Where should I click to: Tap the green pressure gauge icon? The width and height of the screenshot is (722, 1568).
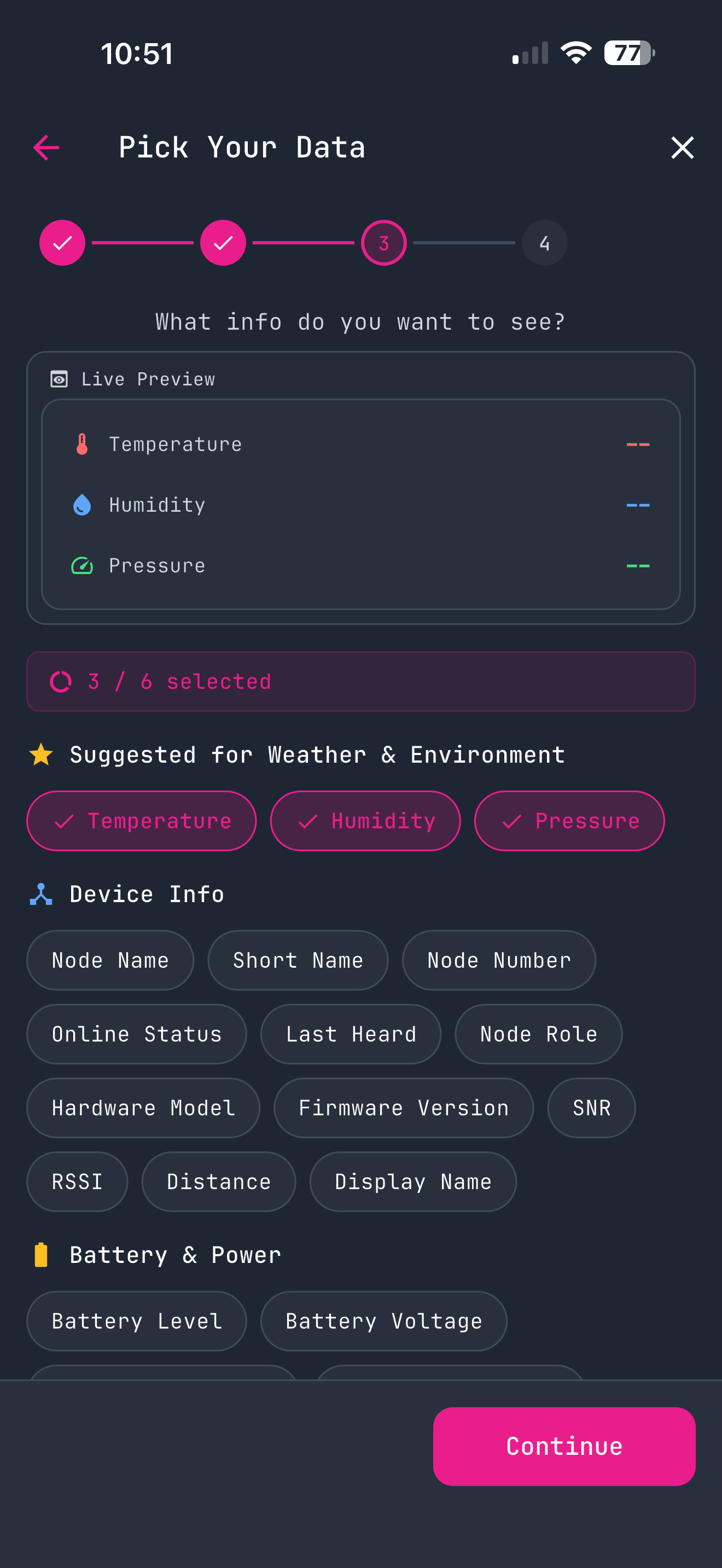pyautogui.click(x=81, y=565)
